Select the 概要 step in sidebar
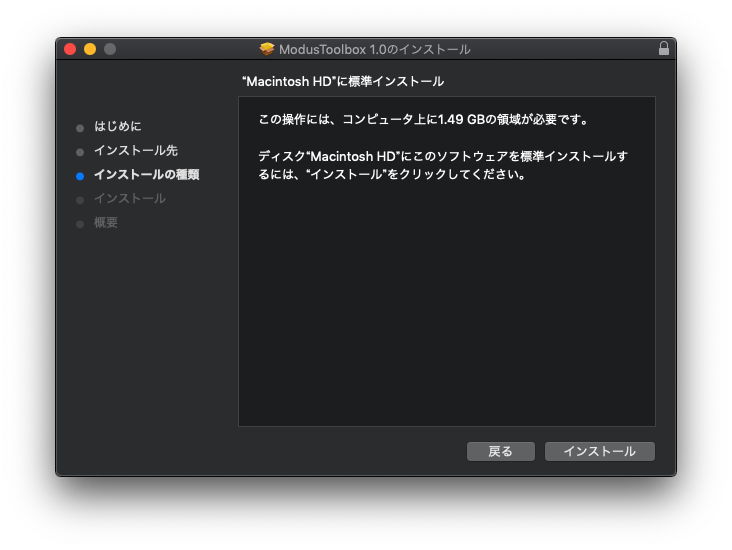Viewport: 732px width, 550px height. (106, 223)
